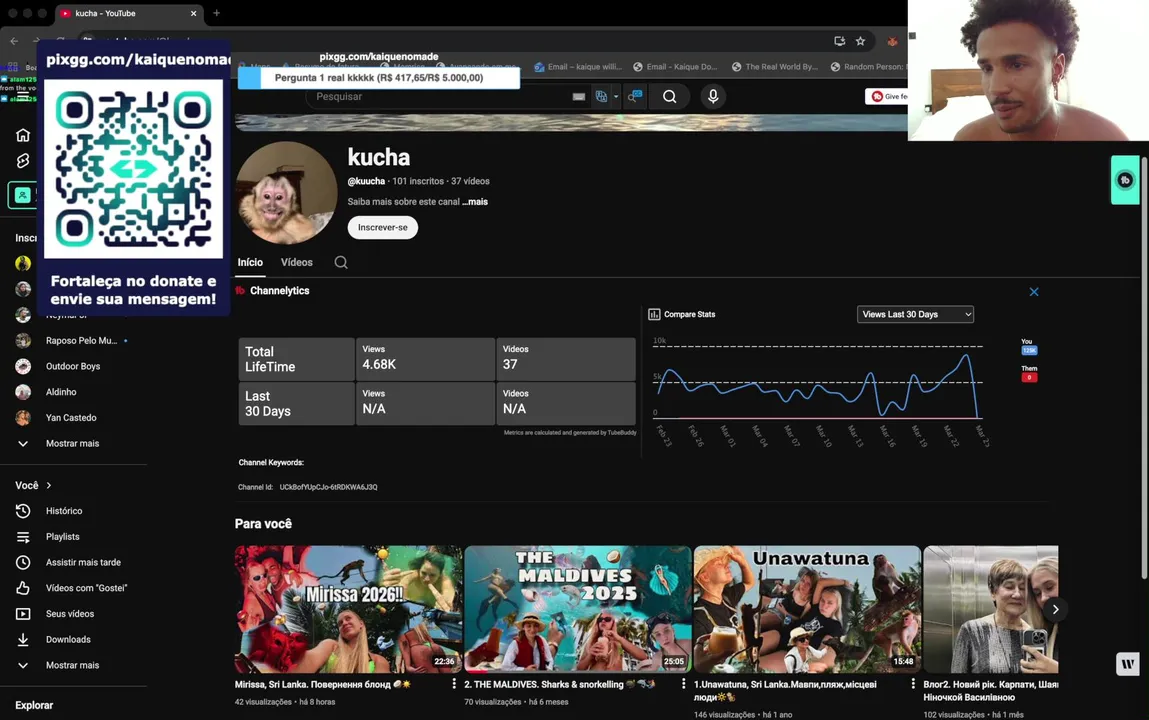This screenshot has height=720, width=1149.
Task: Open The Real World By... bookmark
Action: tap(775, 67)
